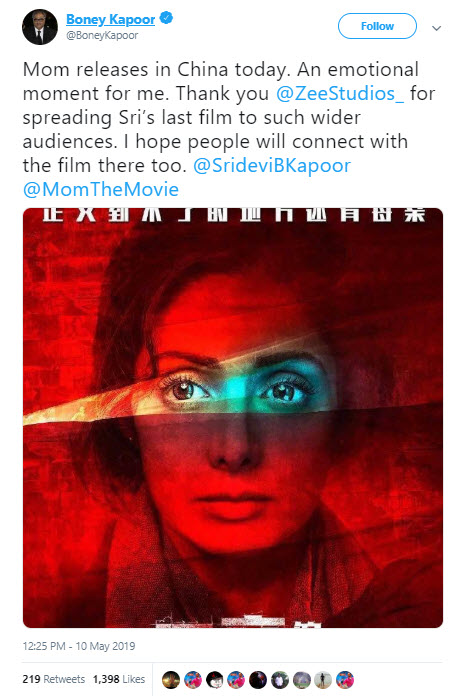The width and height of the screenshot is (462, 696).
Task: Open the @SrideviBKapoor mention
Action: click(x=272, y=166)
